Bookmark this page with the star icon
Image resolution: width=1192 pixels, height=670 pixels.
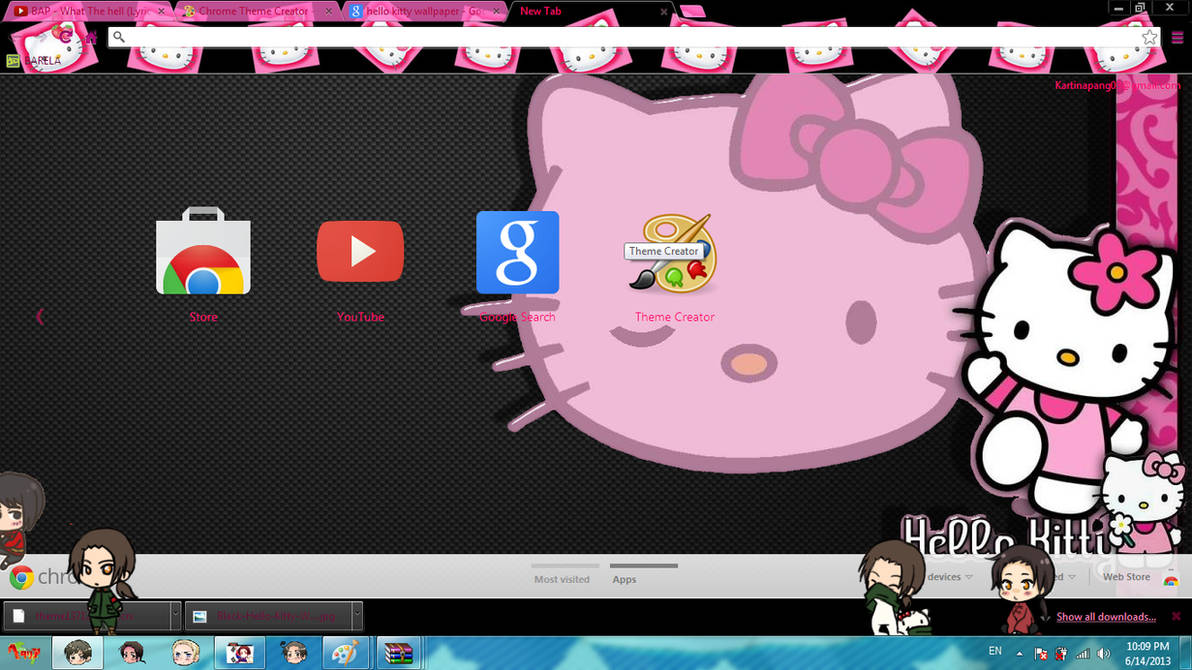coord(1149,37)
